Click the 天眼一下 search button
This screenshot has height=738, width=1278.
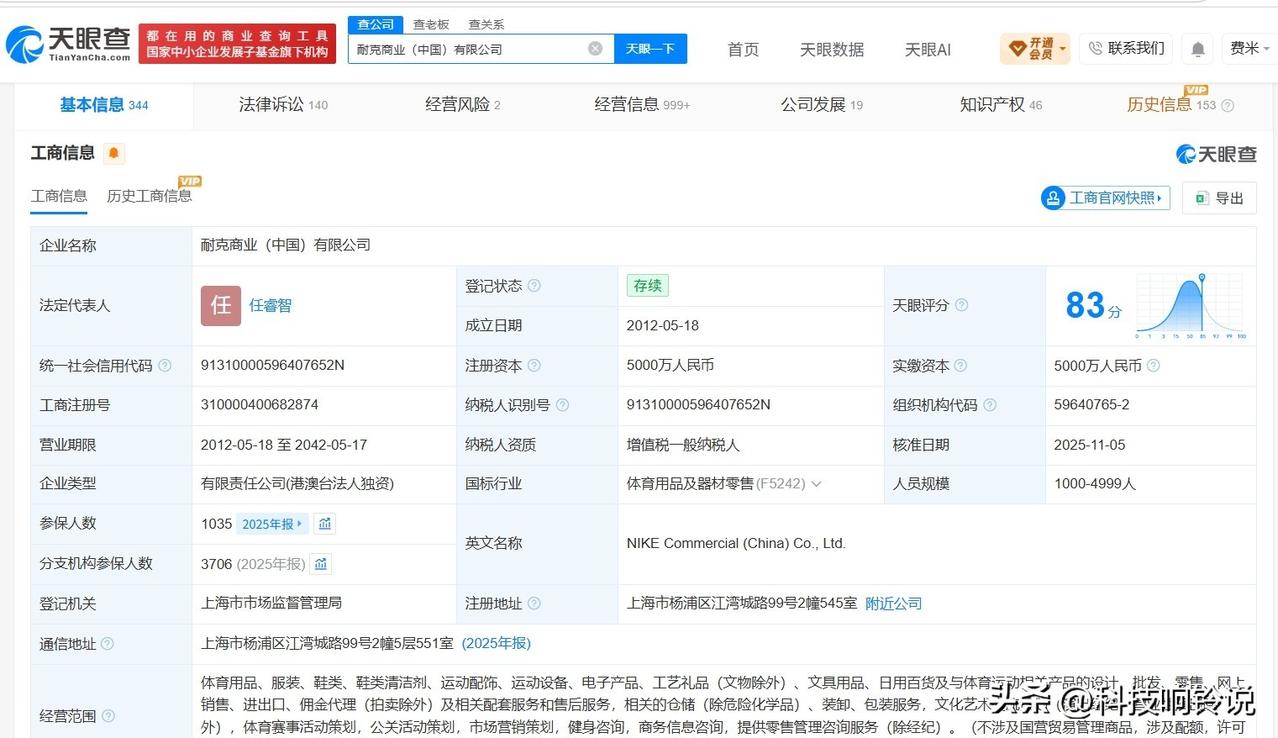coord(650,48)
